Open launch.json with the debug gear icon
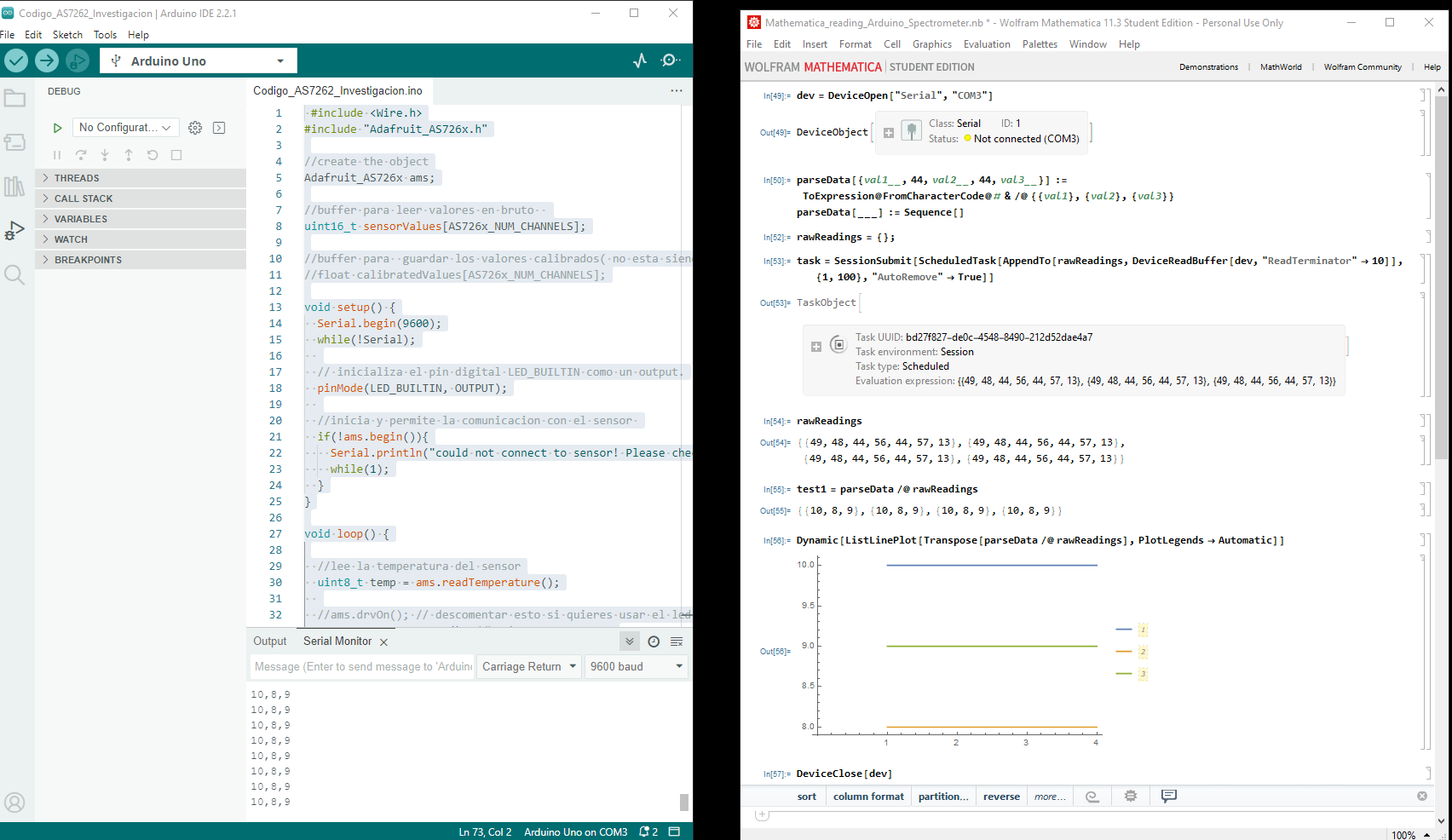The width and height of the screenshot is (1452, 840). coord(195,128)
